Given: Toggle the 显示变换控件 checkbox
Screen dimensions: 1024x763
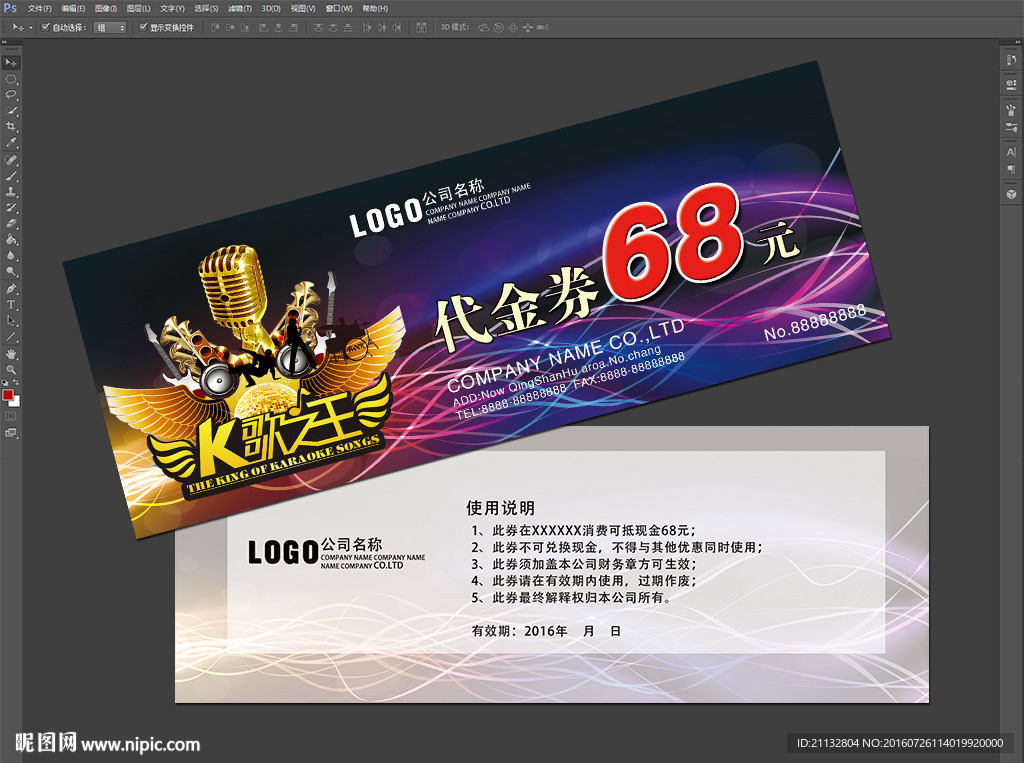Looking at the screenshot, I should pyautogui.click(x=143, y=27).
